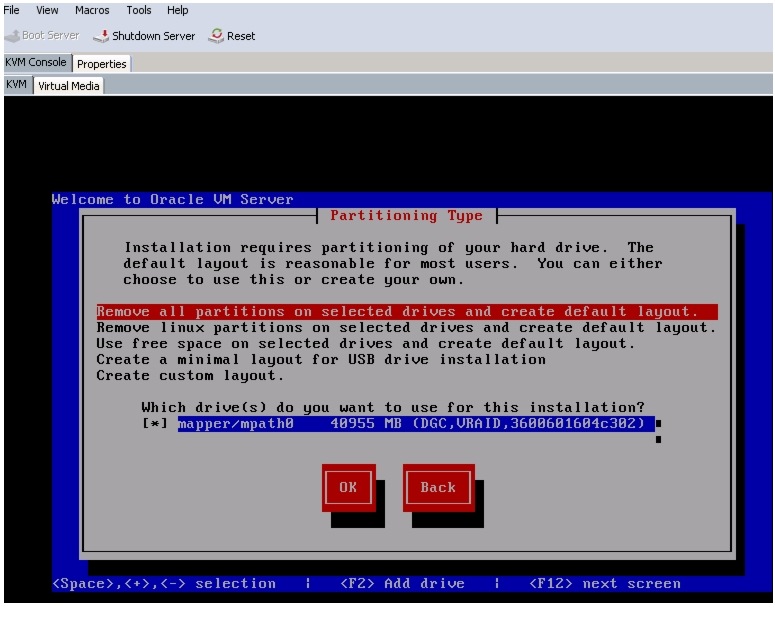Viewport: 775px width, 630px height.
Task: Click the Back button
Action: coord(438,488)
